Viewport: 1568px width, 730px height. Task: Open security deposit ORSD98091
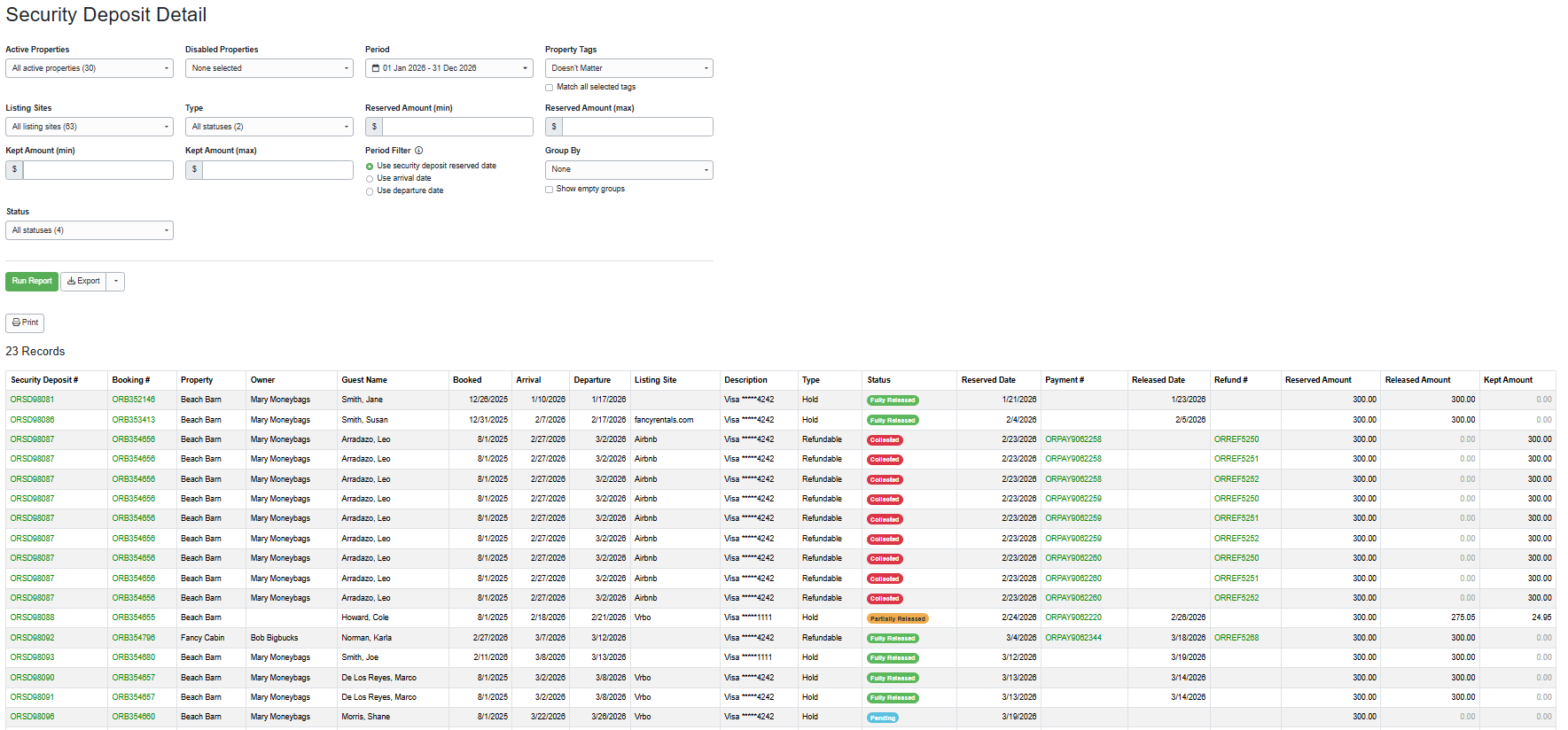[x=32, y=697]
